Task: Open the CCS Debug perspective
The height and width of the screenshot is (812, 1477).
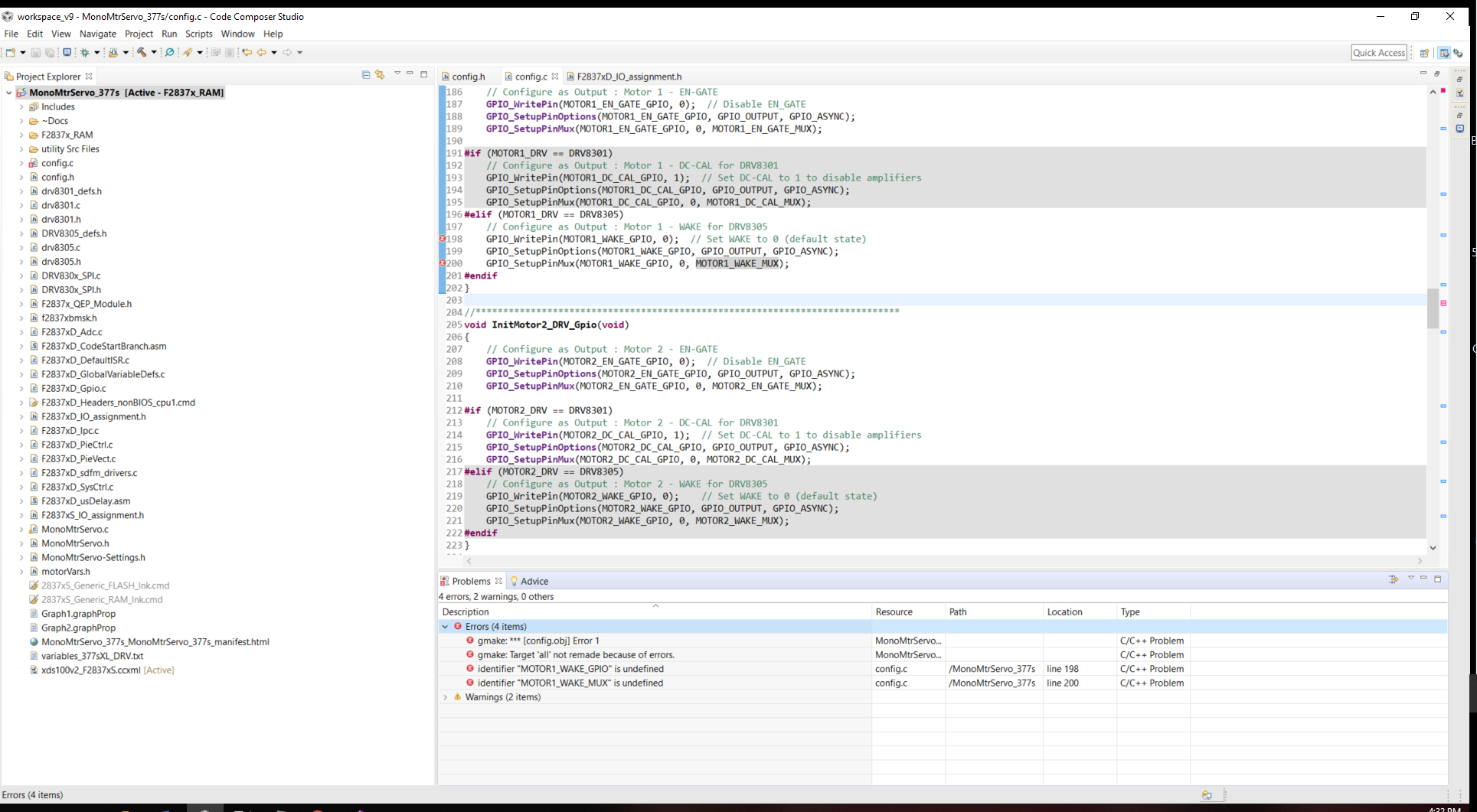Action: click(x=1458, y=53)
